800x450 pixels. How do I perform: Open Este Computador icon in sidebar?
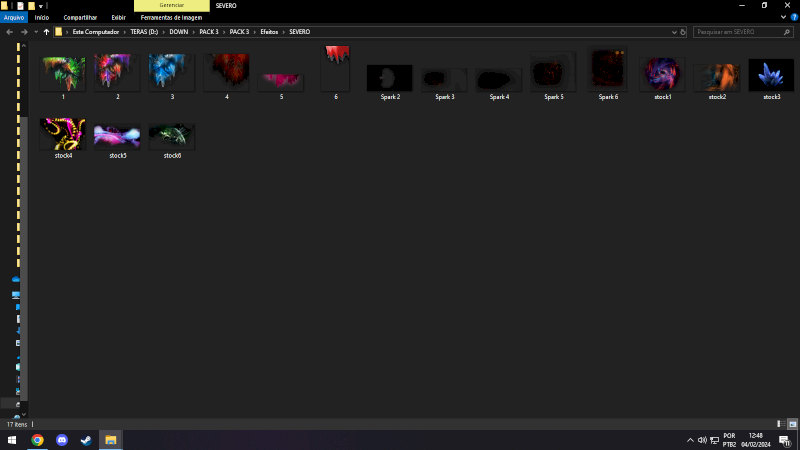coord(16,295)
